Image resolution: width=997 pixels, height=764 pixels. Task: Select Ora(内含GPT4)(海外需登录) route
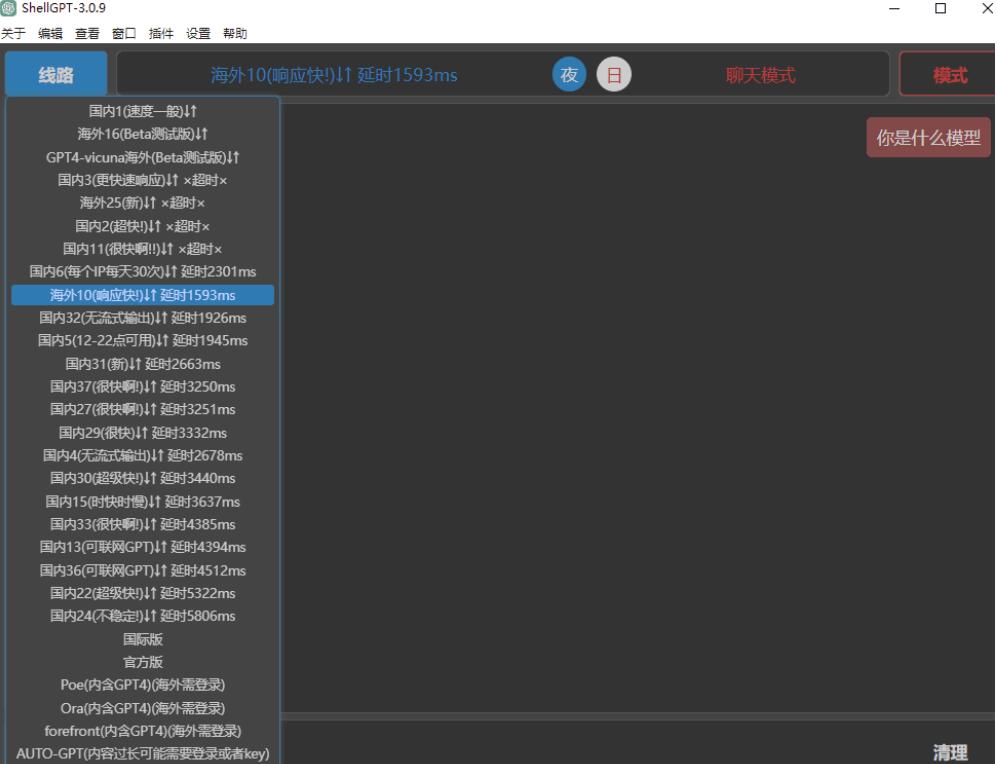click(x=142, y=708)
